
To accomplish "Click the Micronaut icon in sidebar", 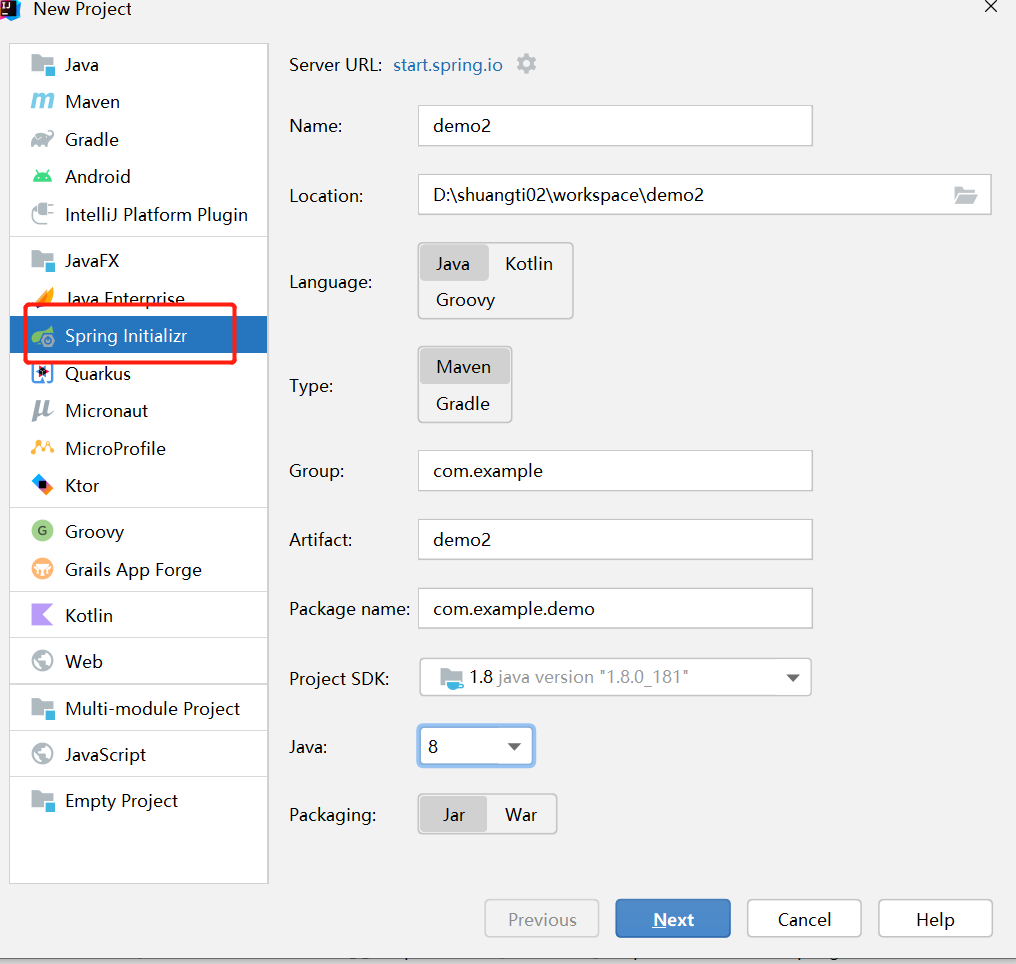I will pos(42,411).
